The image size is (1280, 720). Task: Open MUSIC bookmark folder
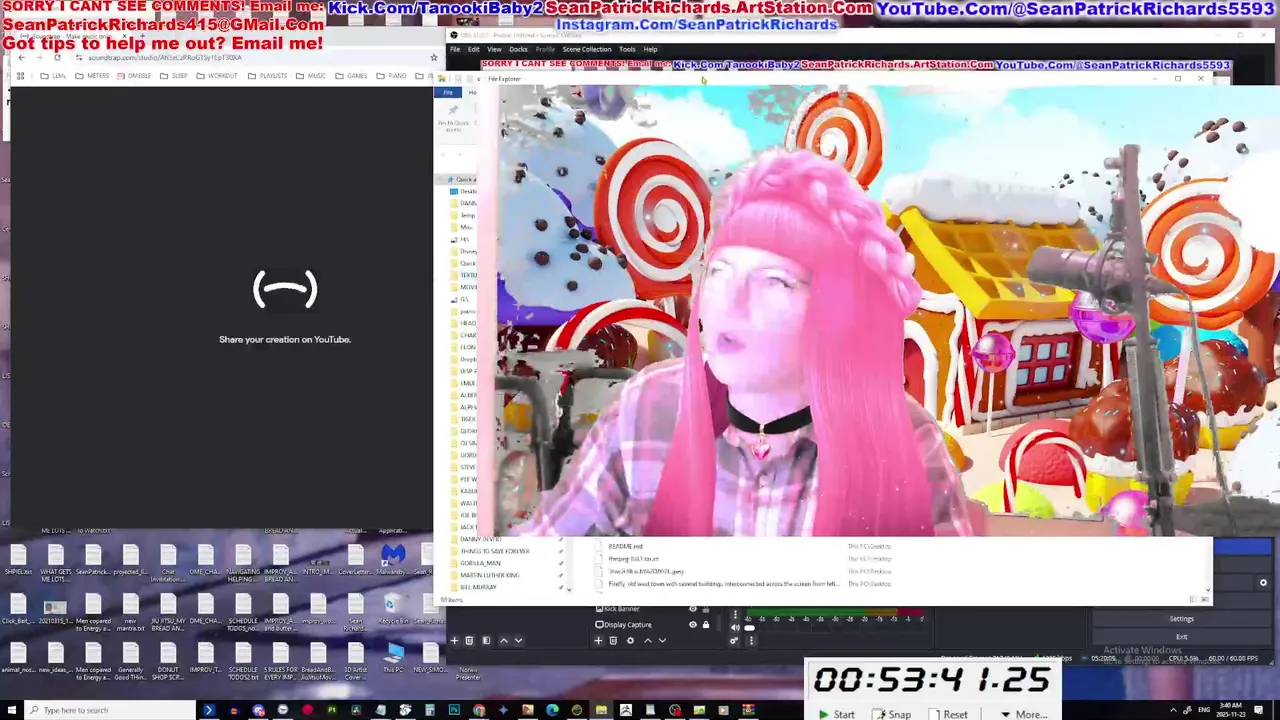tap(311, 76)
